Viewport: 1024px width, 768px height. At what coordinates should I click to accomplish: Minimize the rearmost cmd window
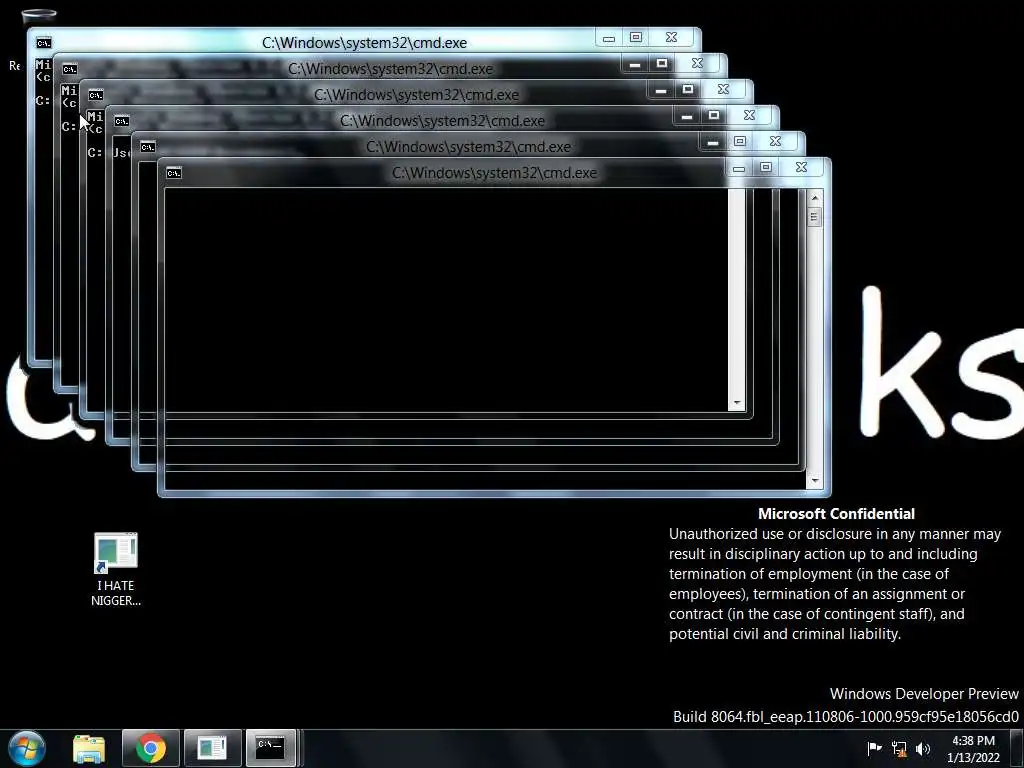(609, 38)
